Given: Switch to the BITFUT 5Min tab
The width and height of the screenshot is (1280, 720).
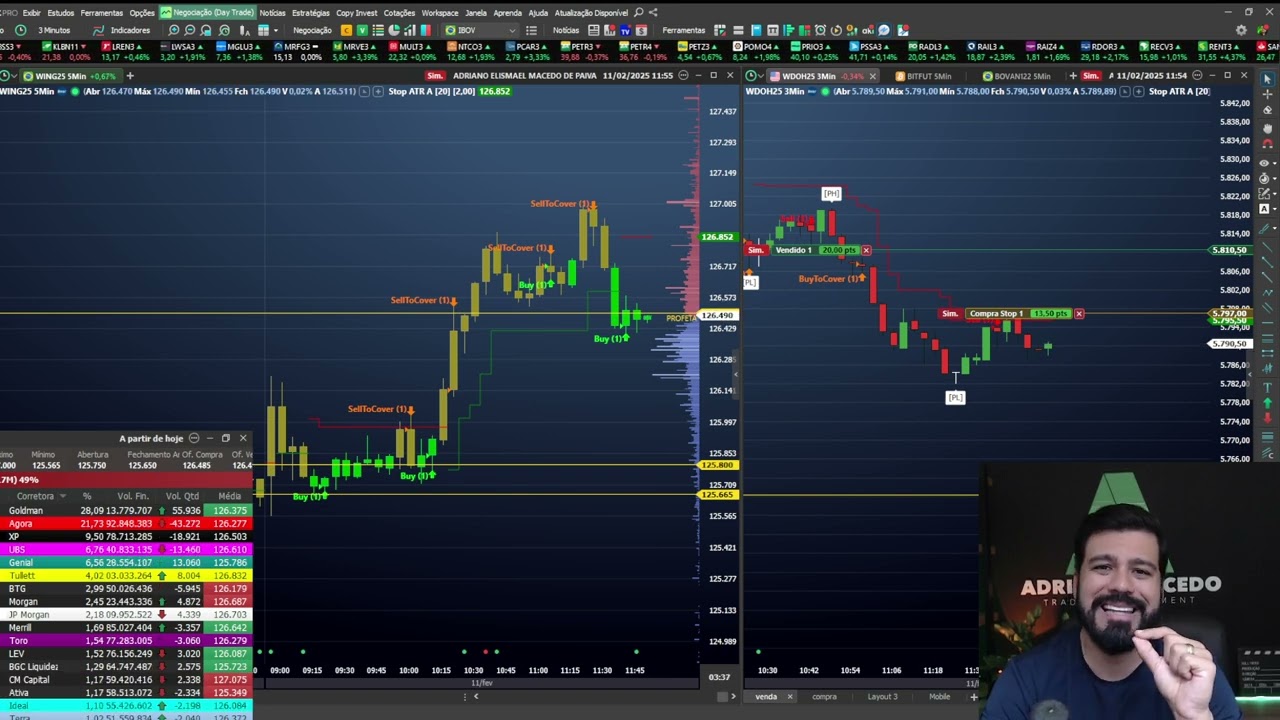Looking at the screenshot, I should [923, 76].
